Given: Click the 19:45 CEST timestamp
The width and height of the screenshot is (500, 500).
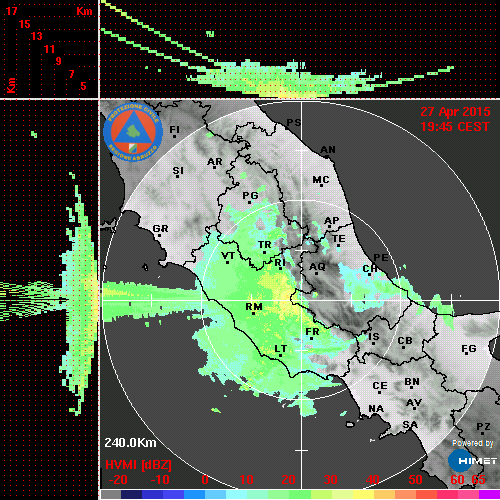Looking at the screenshot, I should point(455,127).
